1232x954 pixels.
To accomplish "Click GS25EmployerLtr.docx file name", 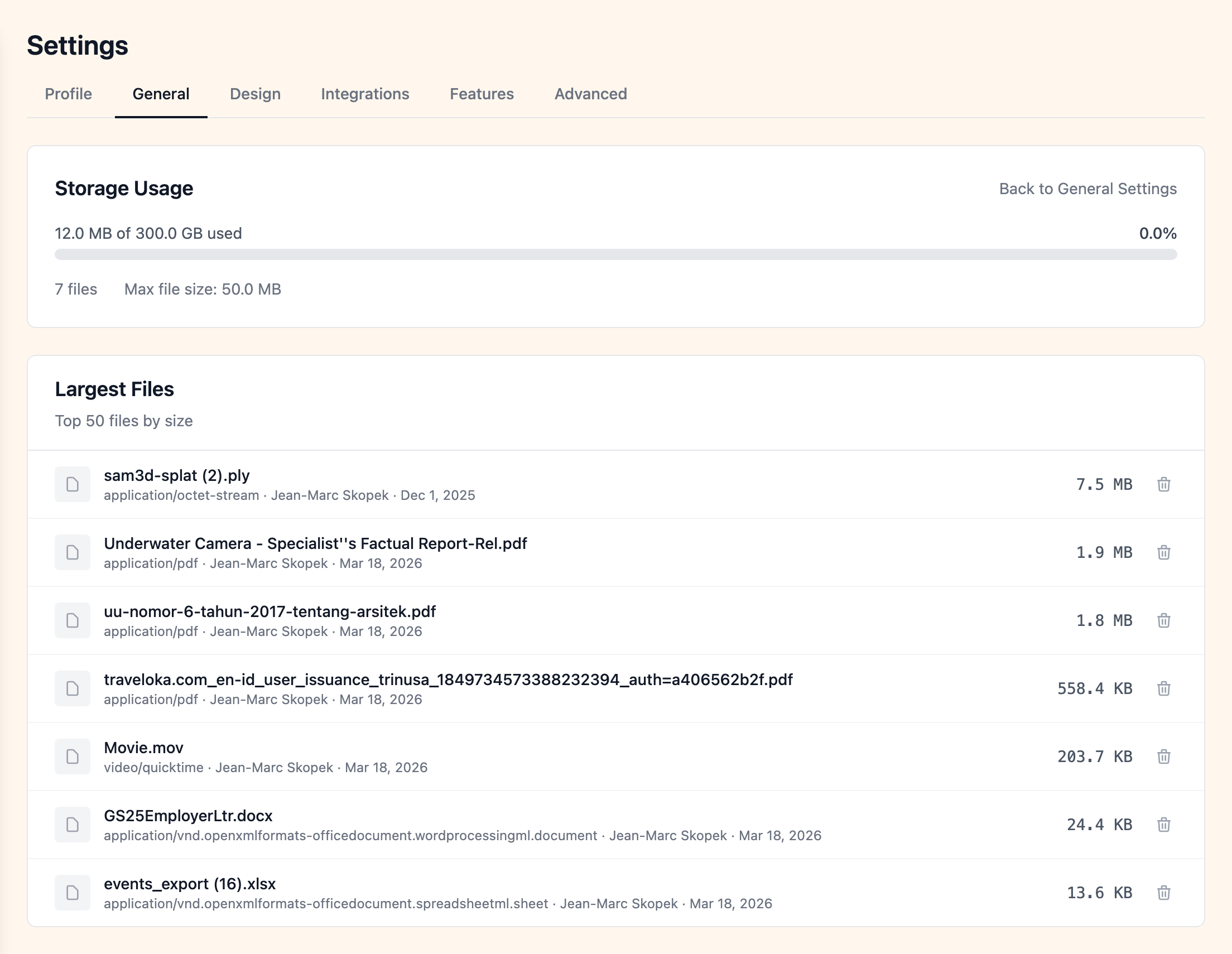I will pyautogui.click(x=188, y=816).
